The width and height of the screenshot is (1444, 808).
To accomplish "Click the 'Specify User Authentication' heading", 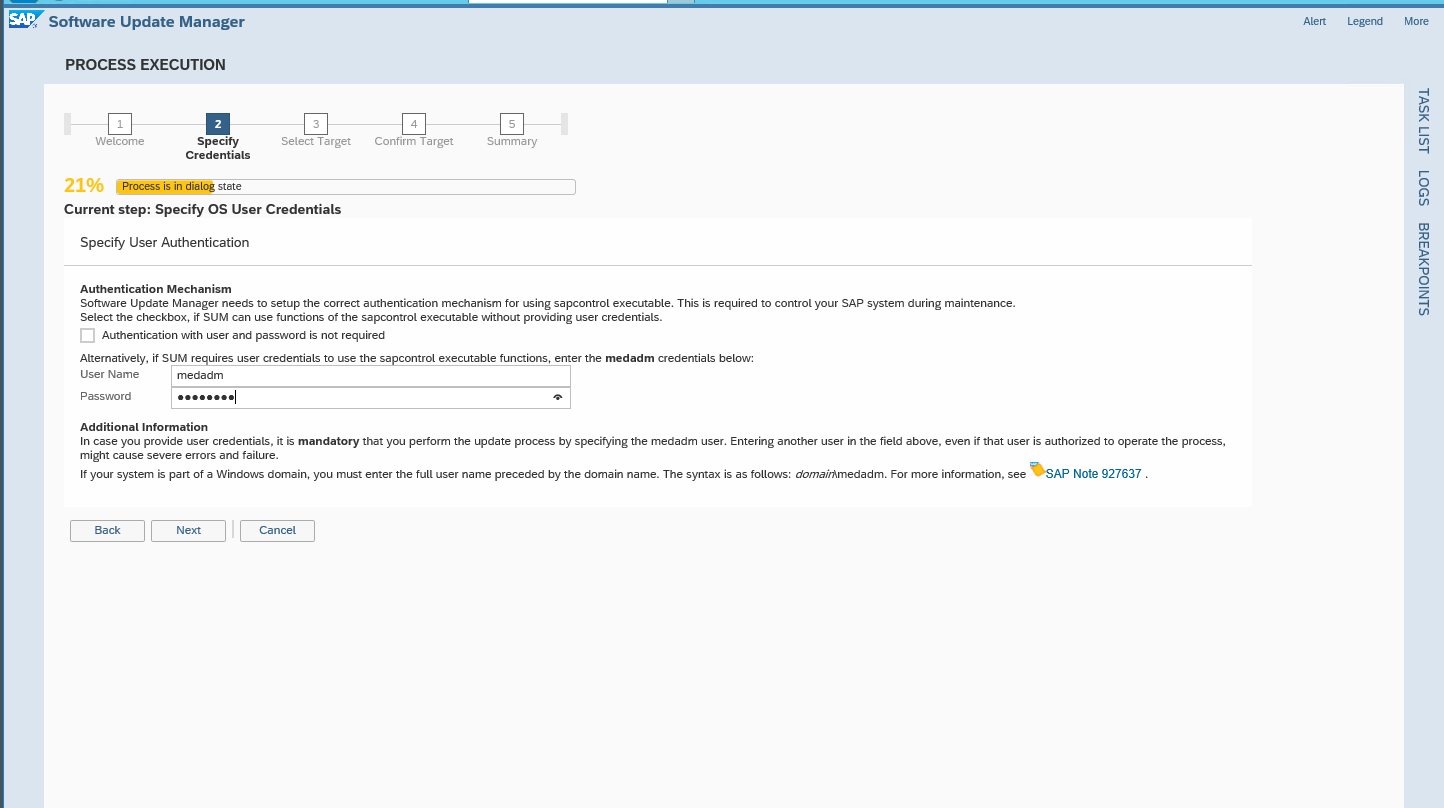I will tap(164, 243).
